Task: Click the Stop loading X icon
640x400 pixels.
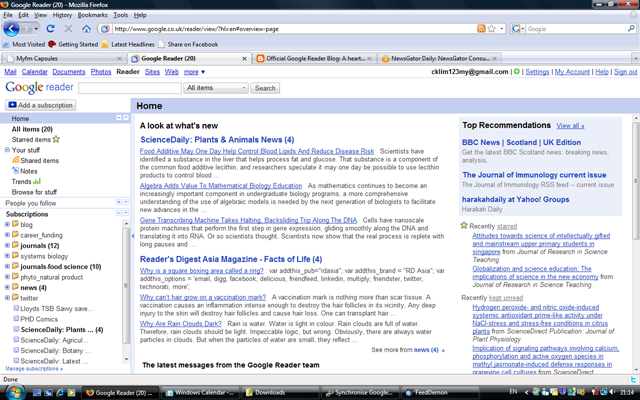Action: 68,29
